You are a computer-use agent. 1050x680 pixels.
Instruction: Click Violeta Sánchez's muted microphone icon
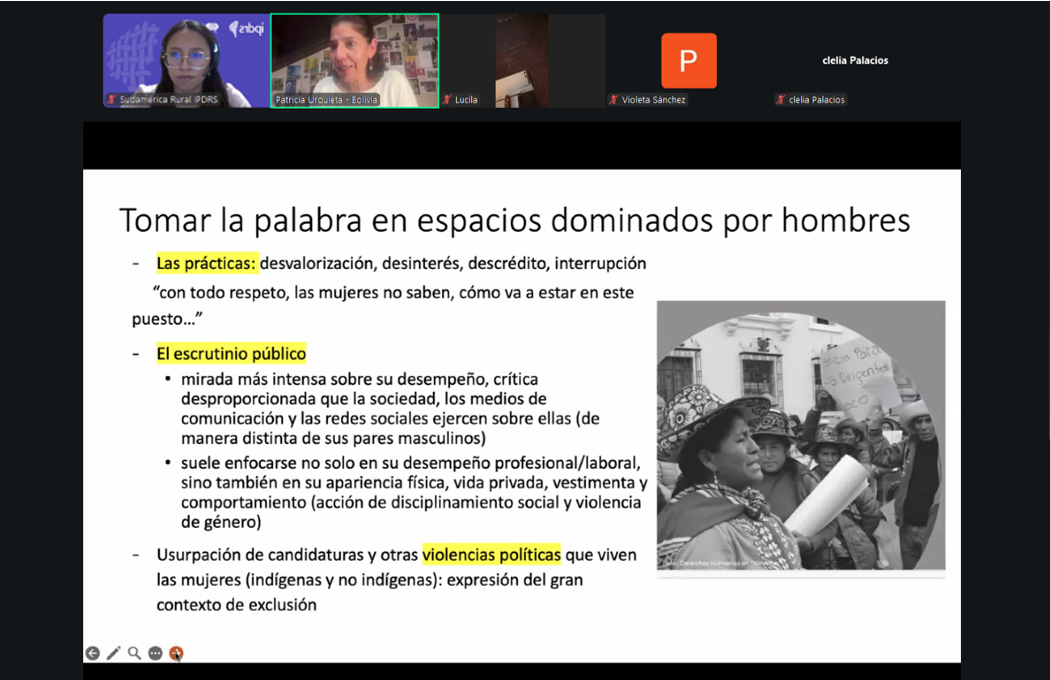[x=614, y=100]
